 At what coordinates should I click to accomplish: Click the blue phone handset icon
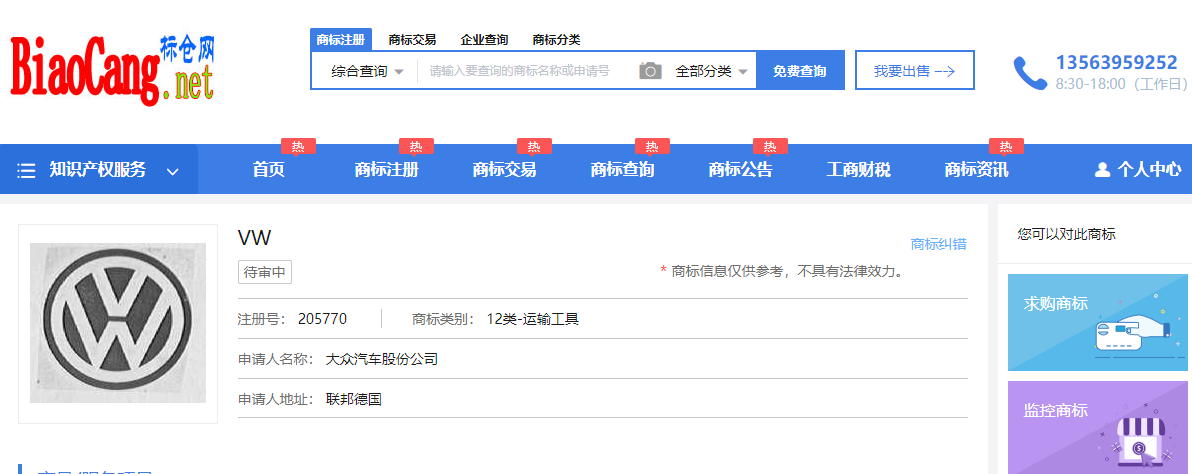click(x=1029, y=72)
